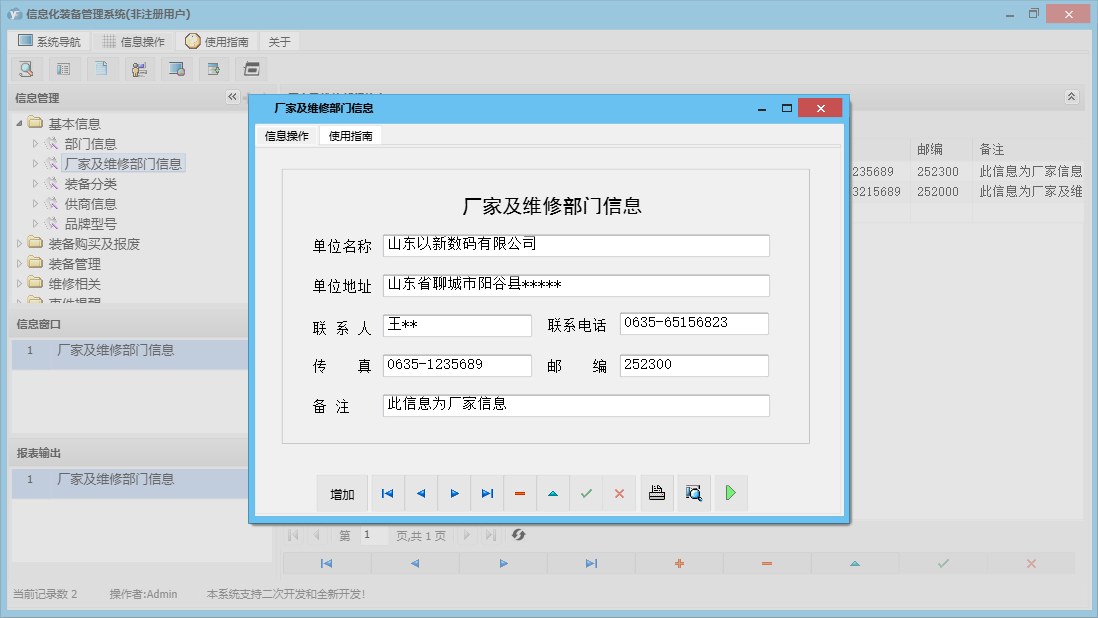Click the 增加 button to add record
This screenshot has width=1098, height=618.
pyautogui.click(x=343, y=493)
